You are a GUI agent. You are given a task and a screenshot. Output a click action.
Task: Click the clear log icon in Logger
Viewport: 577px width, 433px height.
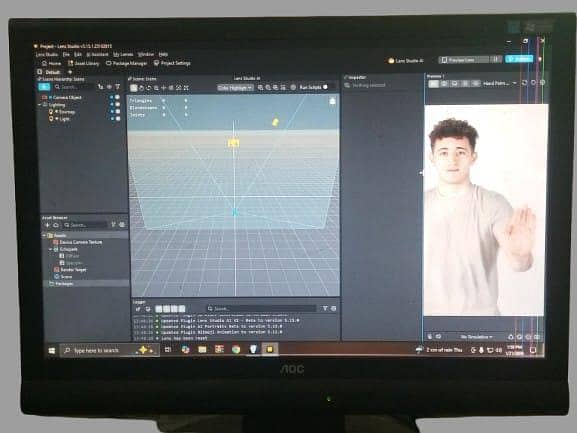click(138, 309)
